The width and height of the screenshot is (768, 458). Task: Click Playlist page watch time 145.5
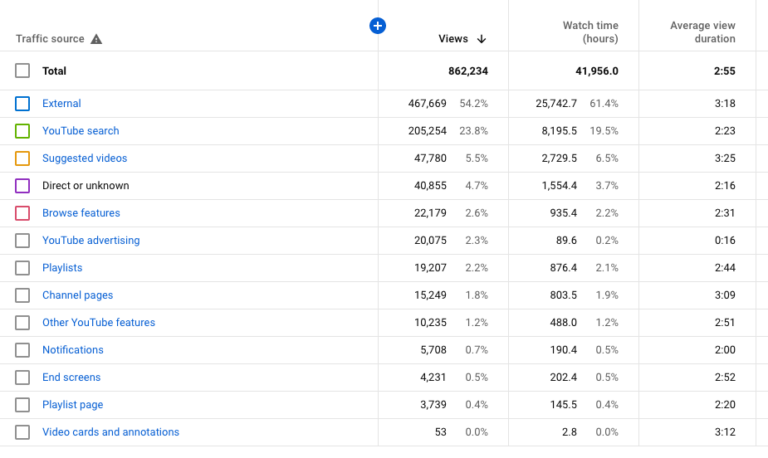click(563, 405)
